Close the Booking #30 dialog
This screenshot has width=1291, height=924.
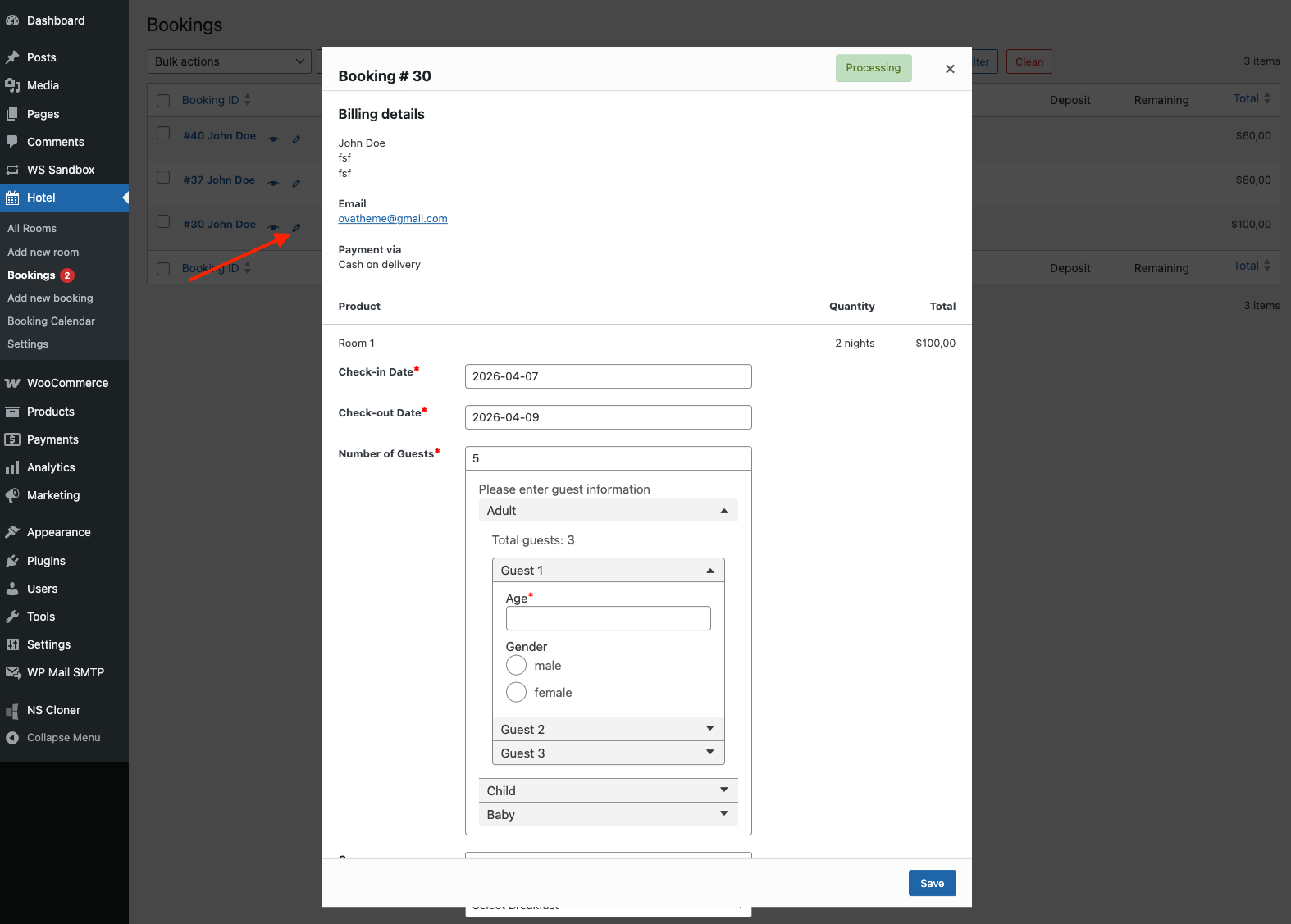pyautogui.click(x=950, y=69)
